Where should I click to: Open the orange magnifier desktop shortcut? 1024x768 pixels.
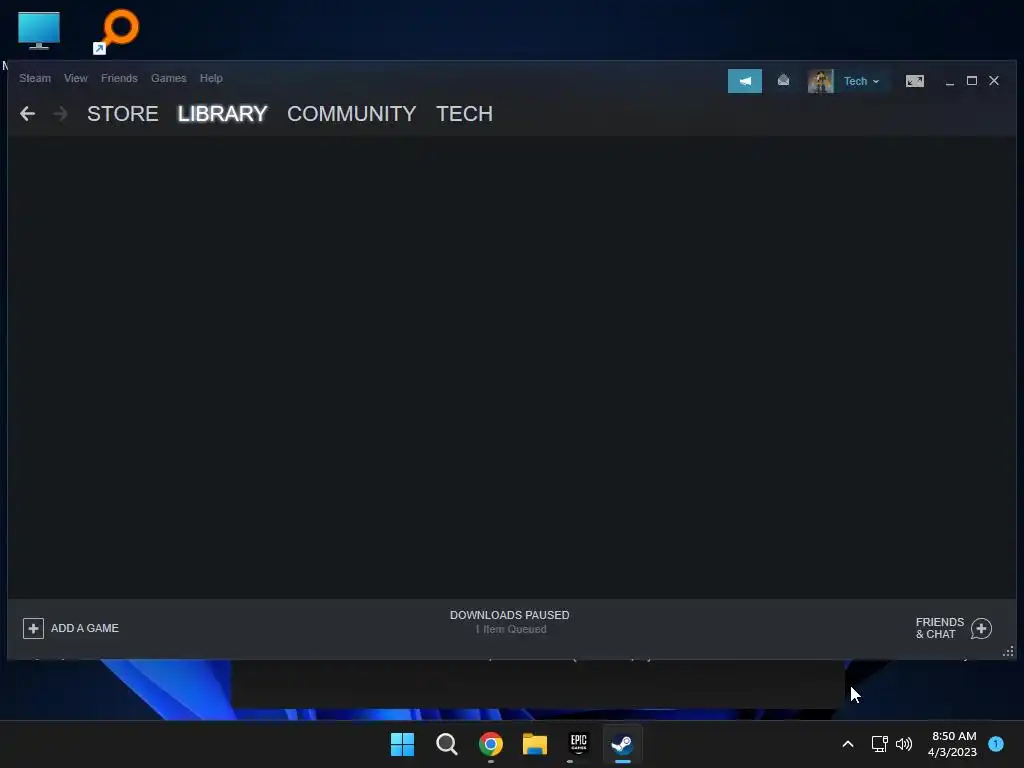pos(116,31)
